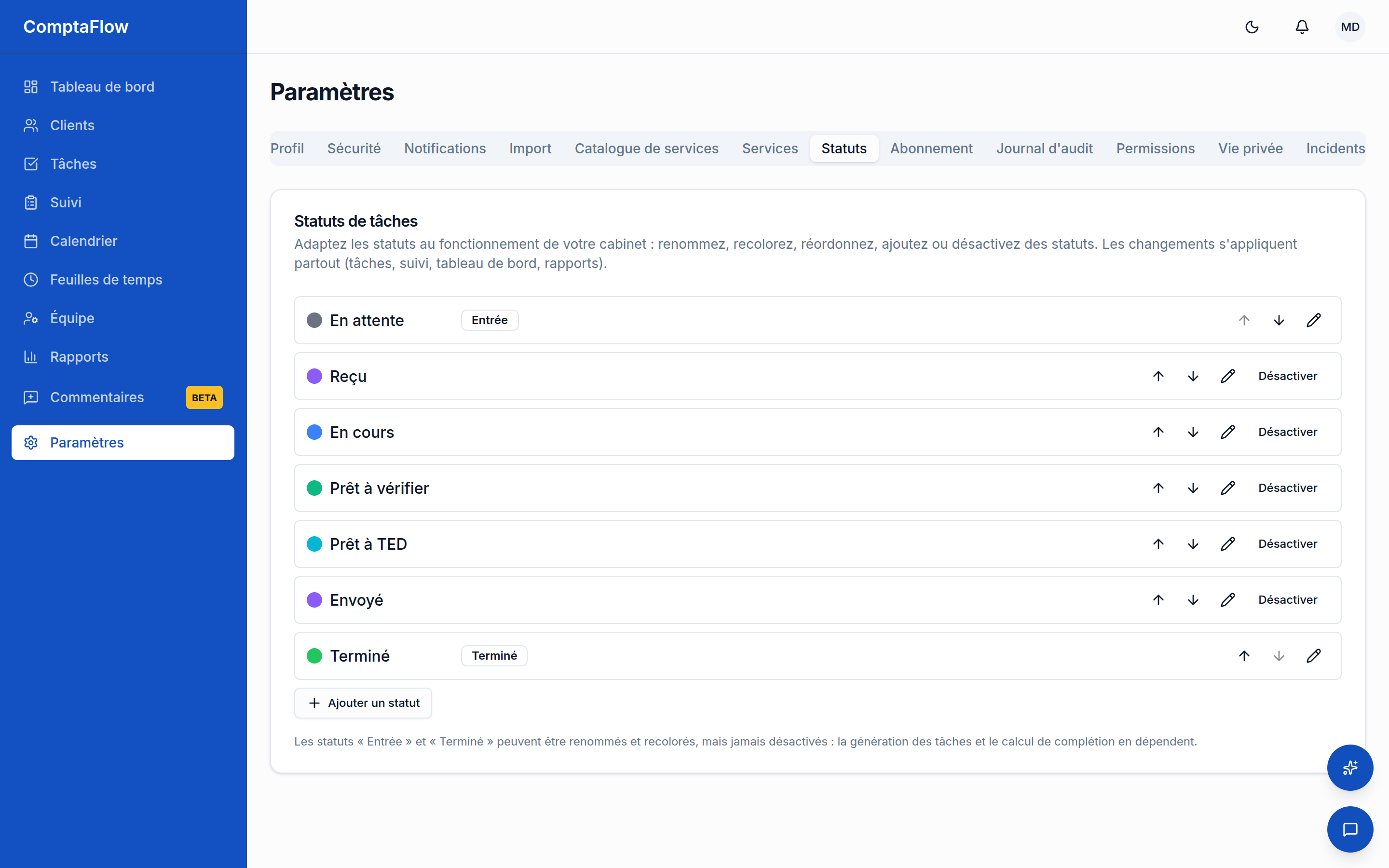Click Ajouter un statut button

(x=363, y=703)
